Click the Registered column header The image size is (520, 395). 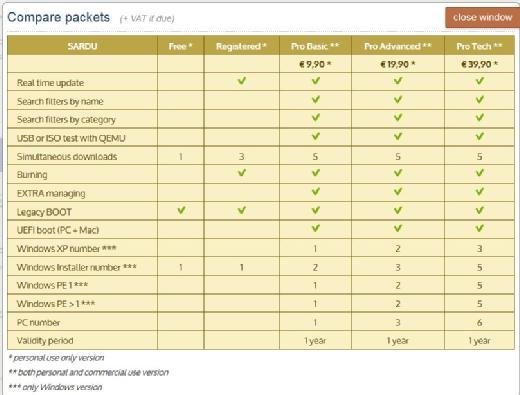click(241, 46)
